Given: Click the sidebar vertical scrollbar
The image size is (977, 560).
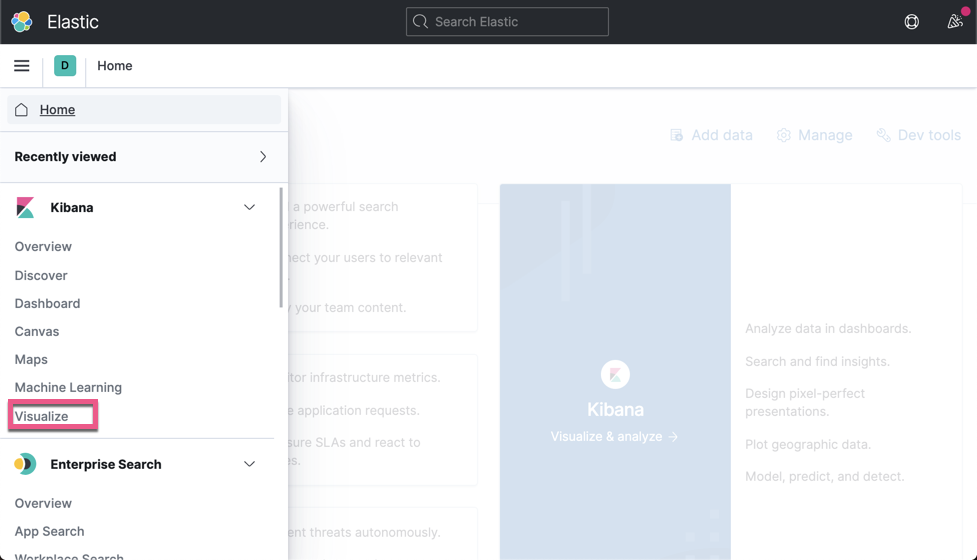Looking at the screenshot, I should click(x=281, y=248).
